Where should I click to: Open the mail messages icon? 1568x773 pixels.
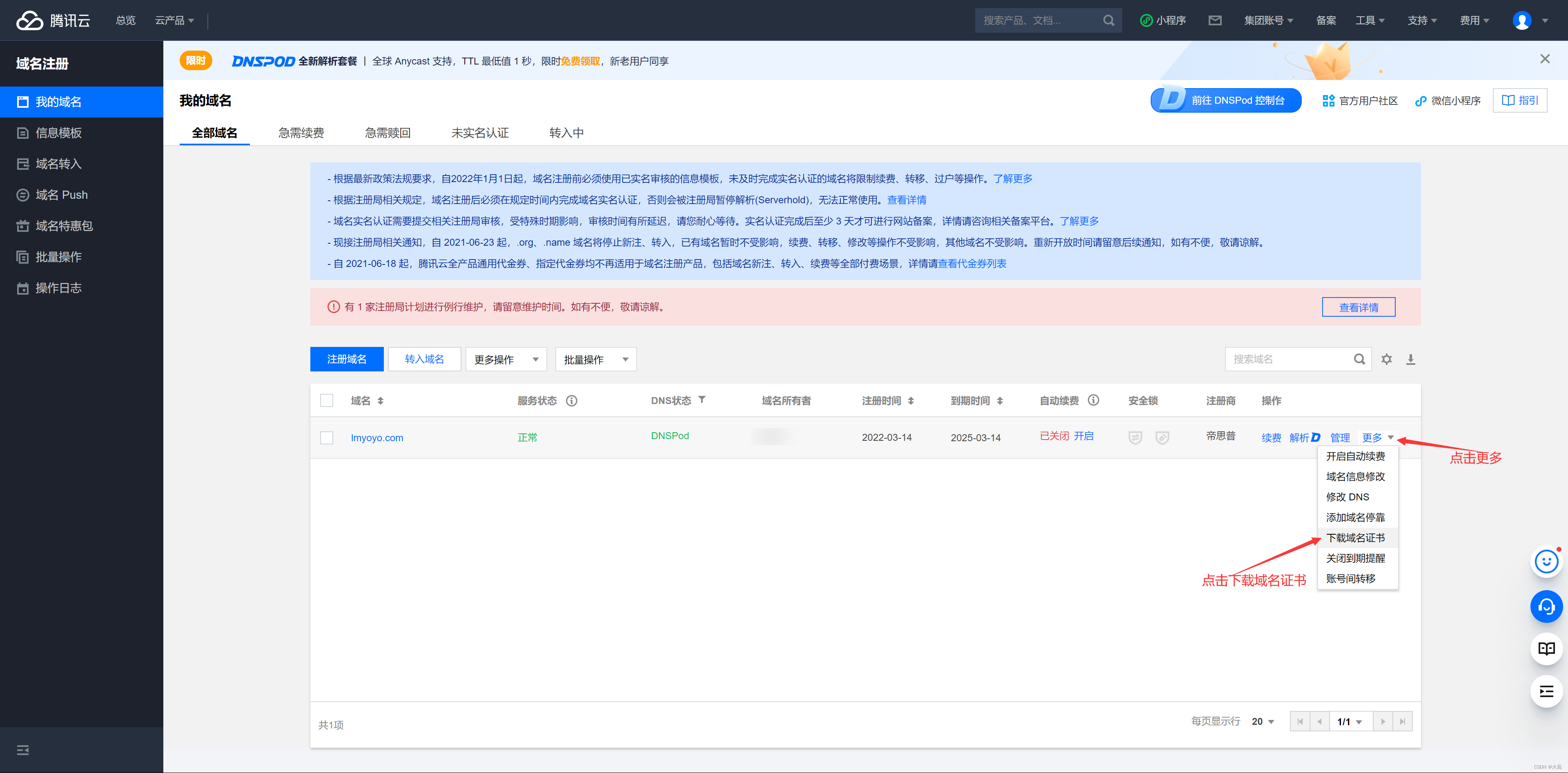click(x=1214, y=20)
